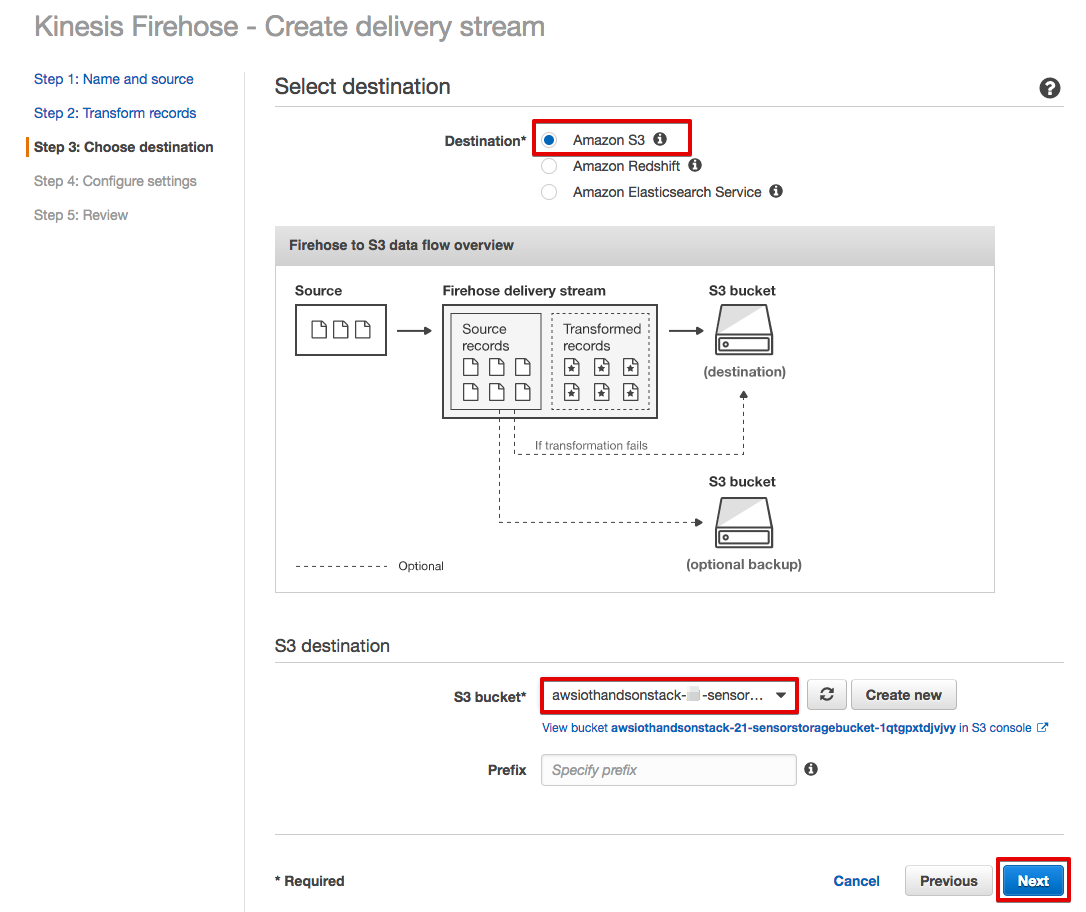Show info for Amazon Elasticsearch Service
The height and width of the screenshot is (912, 1086).
tap(776, 191)
